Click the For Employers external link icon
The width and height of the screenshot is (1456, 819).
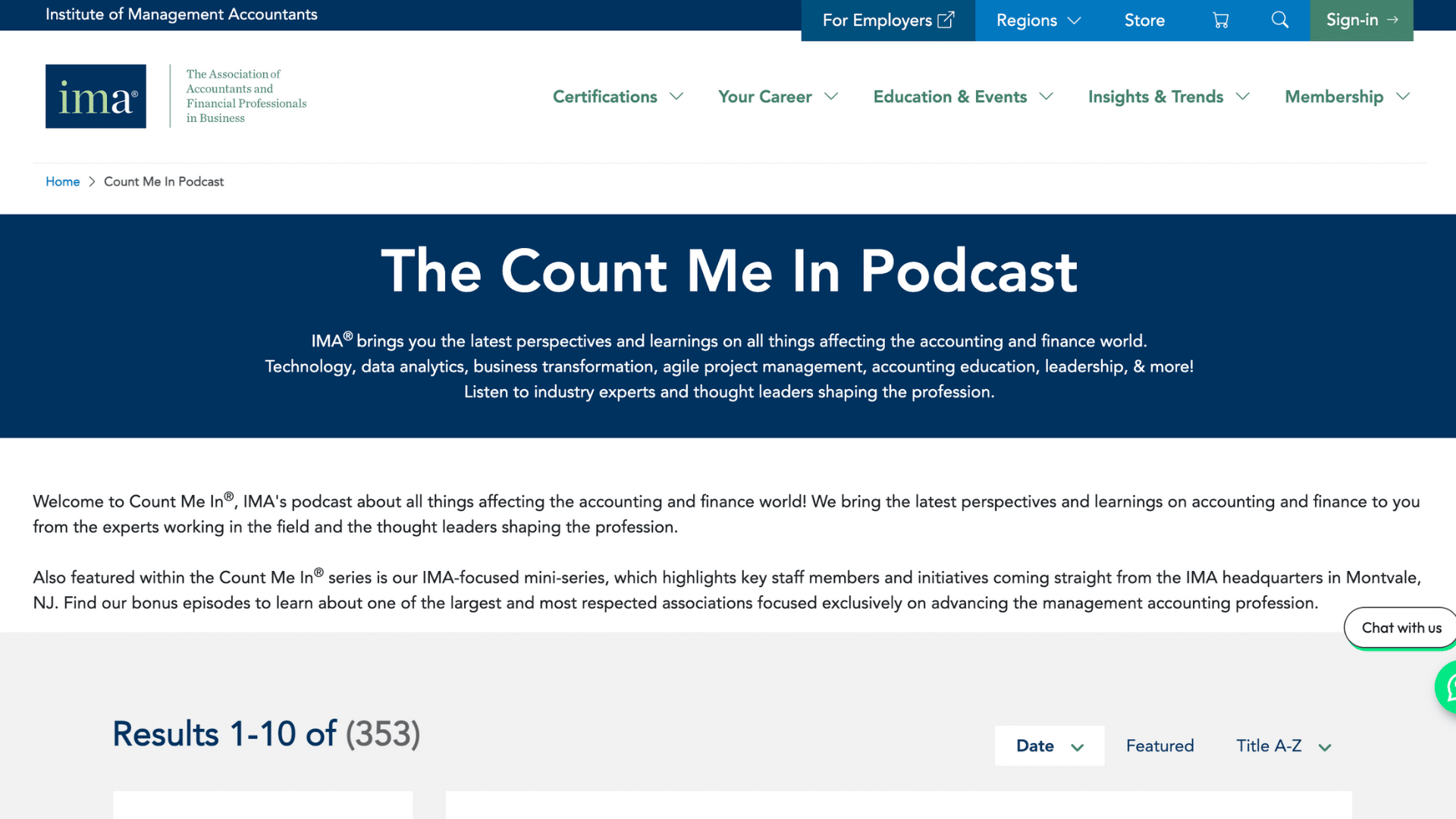click(x=946, y=20)
